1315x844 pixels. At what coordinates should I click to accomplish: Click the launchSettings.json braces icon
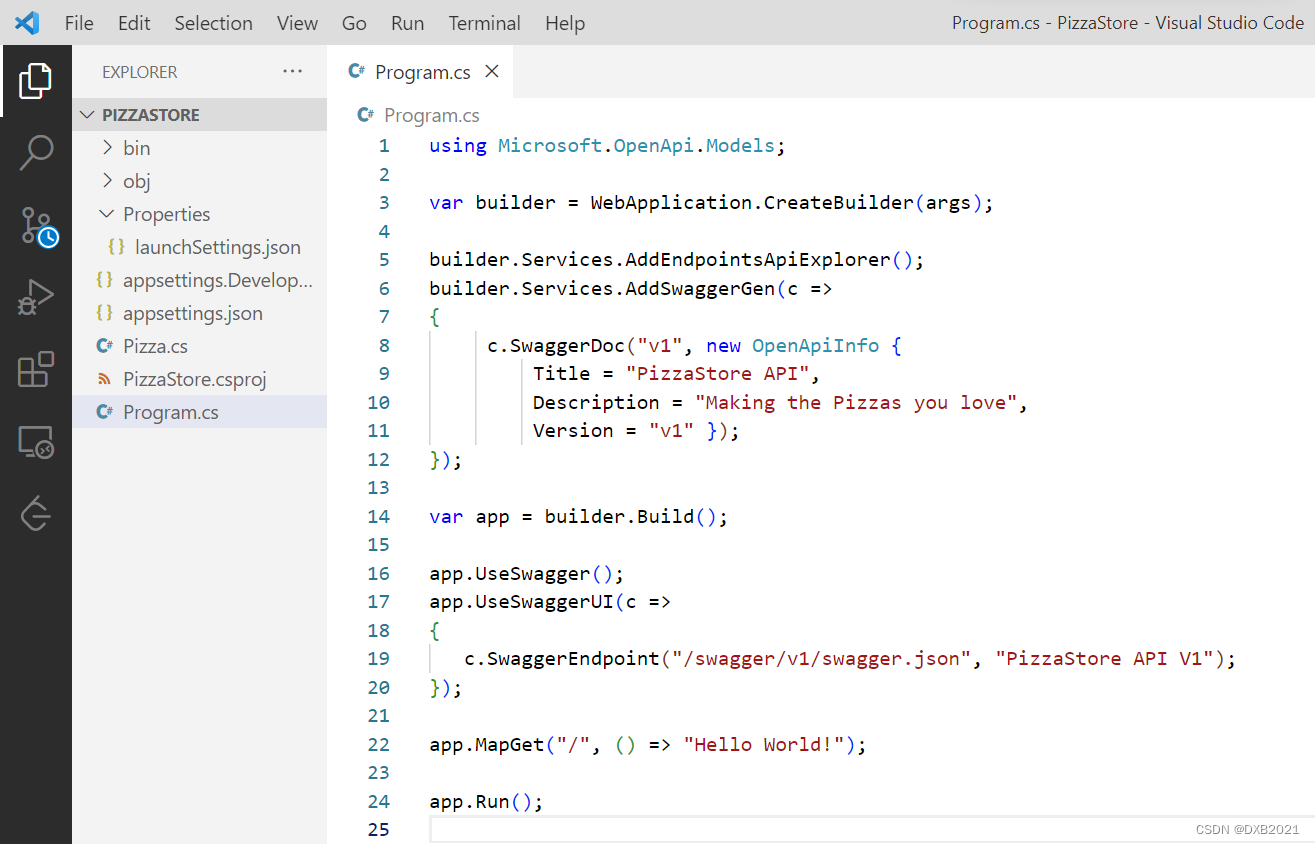pos(116,247)
